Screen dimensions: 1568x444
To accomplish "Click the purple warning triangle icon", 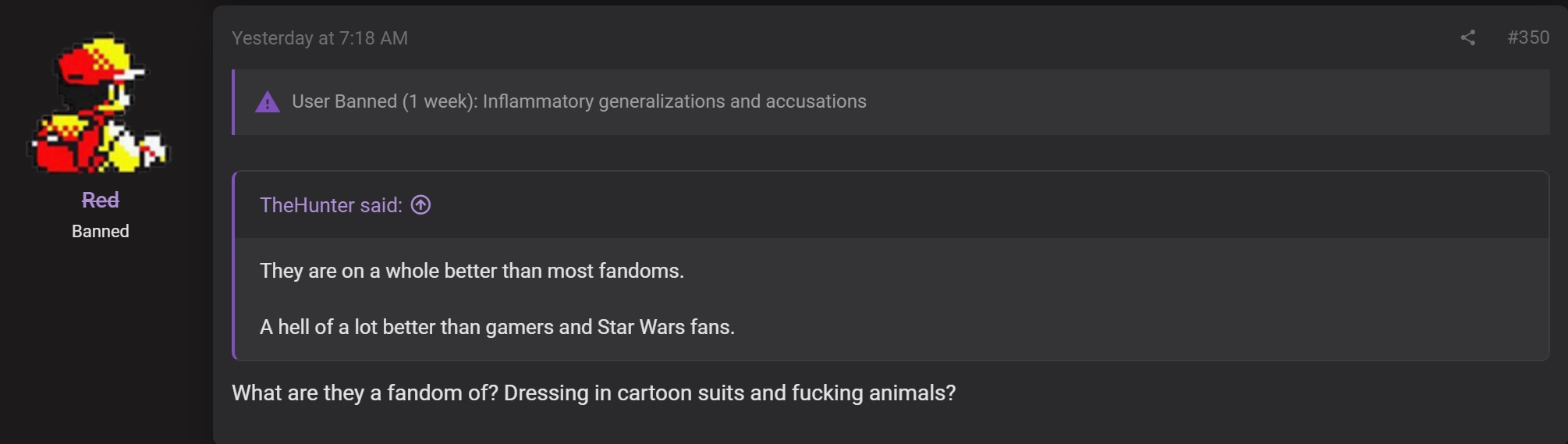I will (268, 102).
